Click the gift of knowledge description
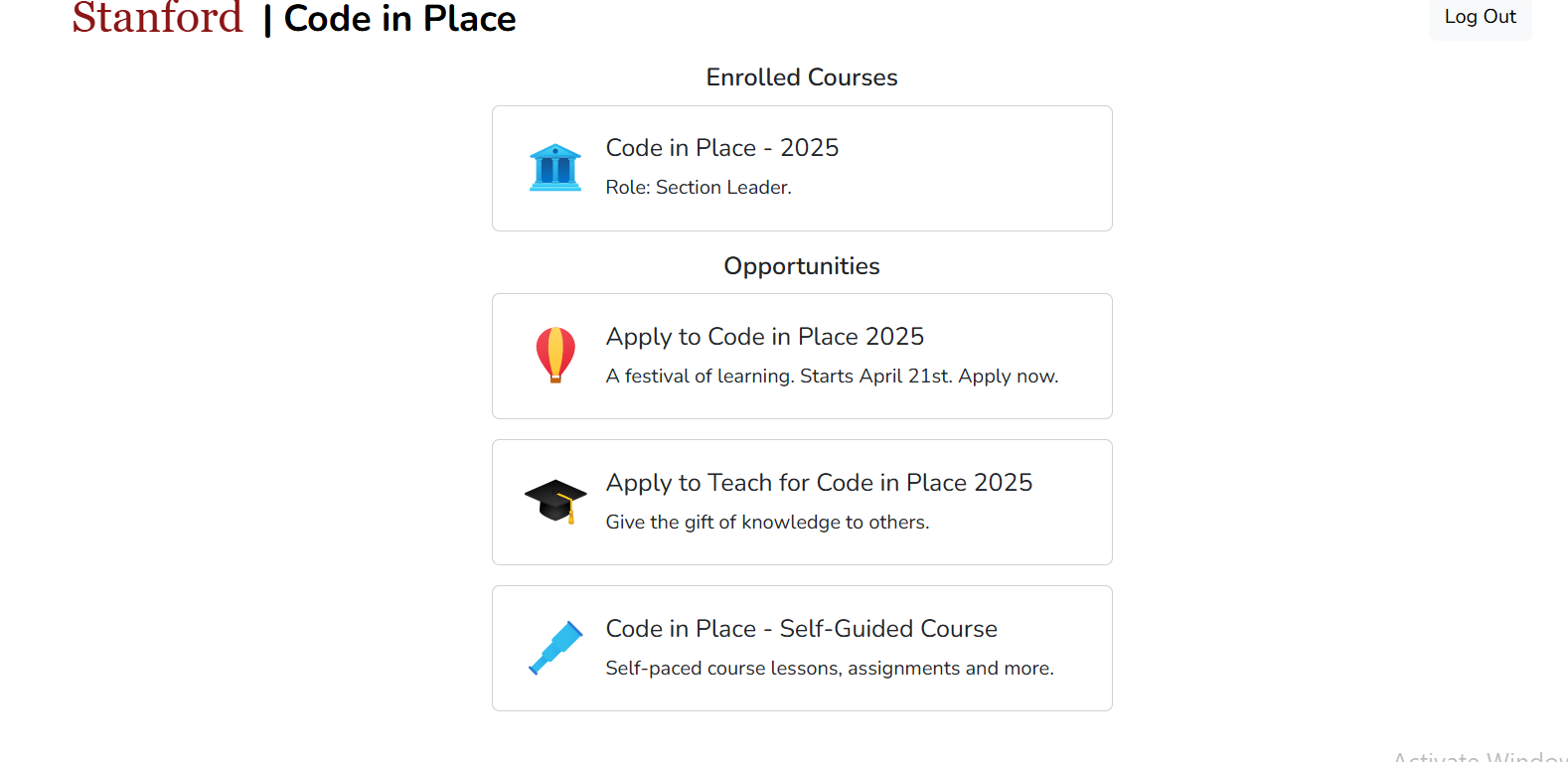Screen dimensions: 1568x762 point(767,522)
